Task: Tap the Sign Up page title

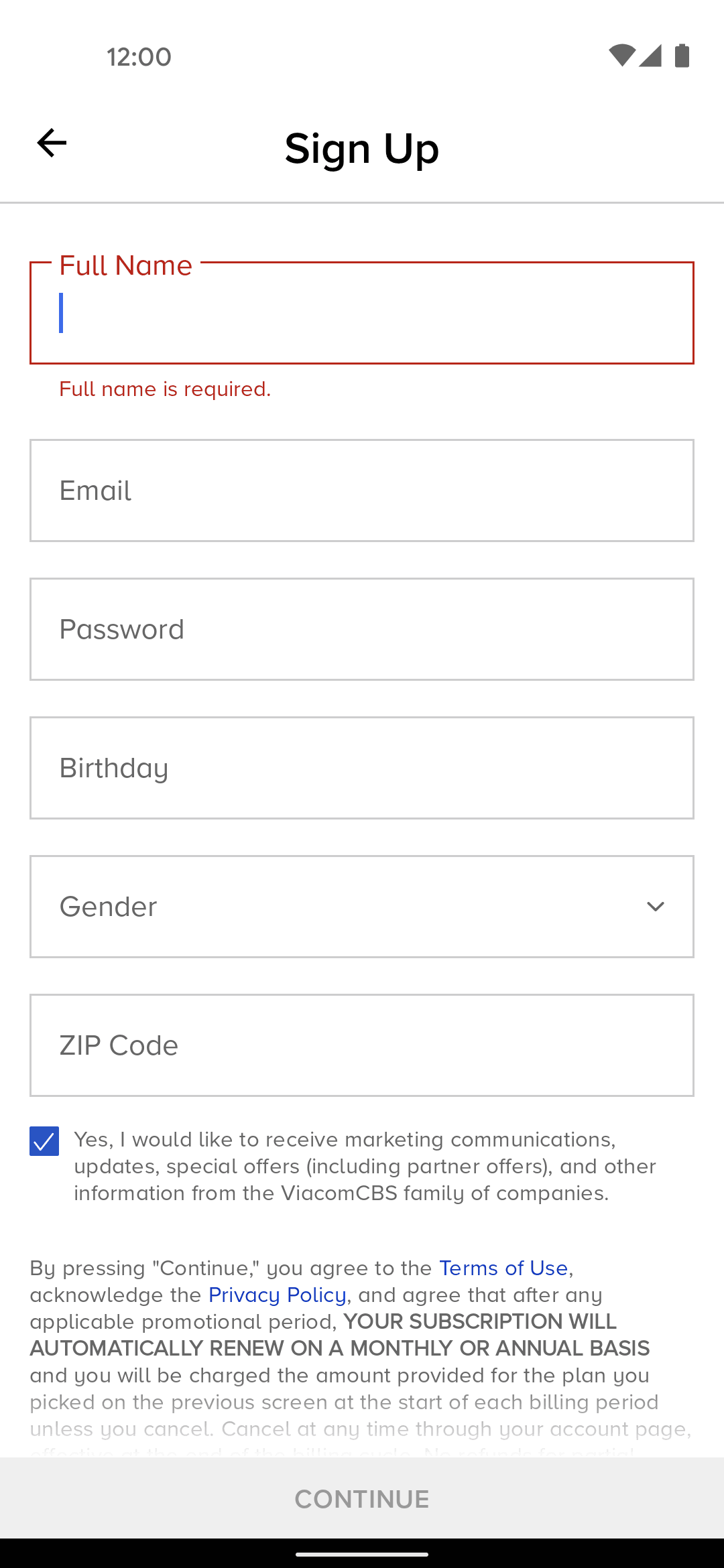Action: [x=362, y=148]
